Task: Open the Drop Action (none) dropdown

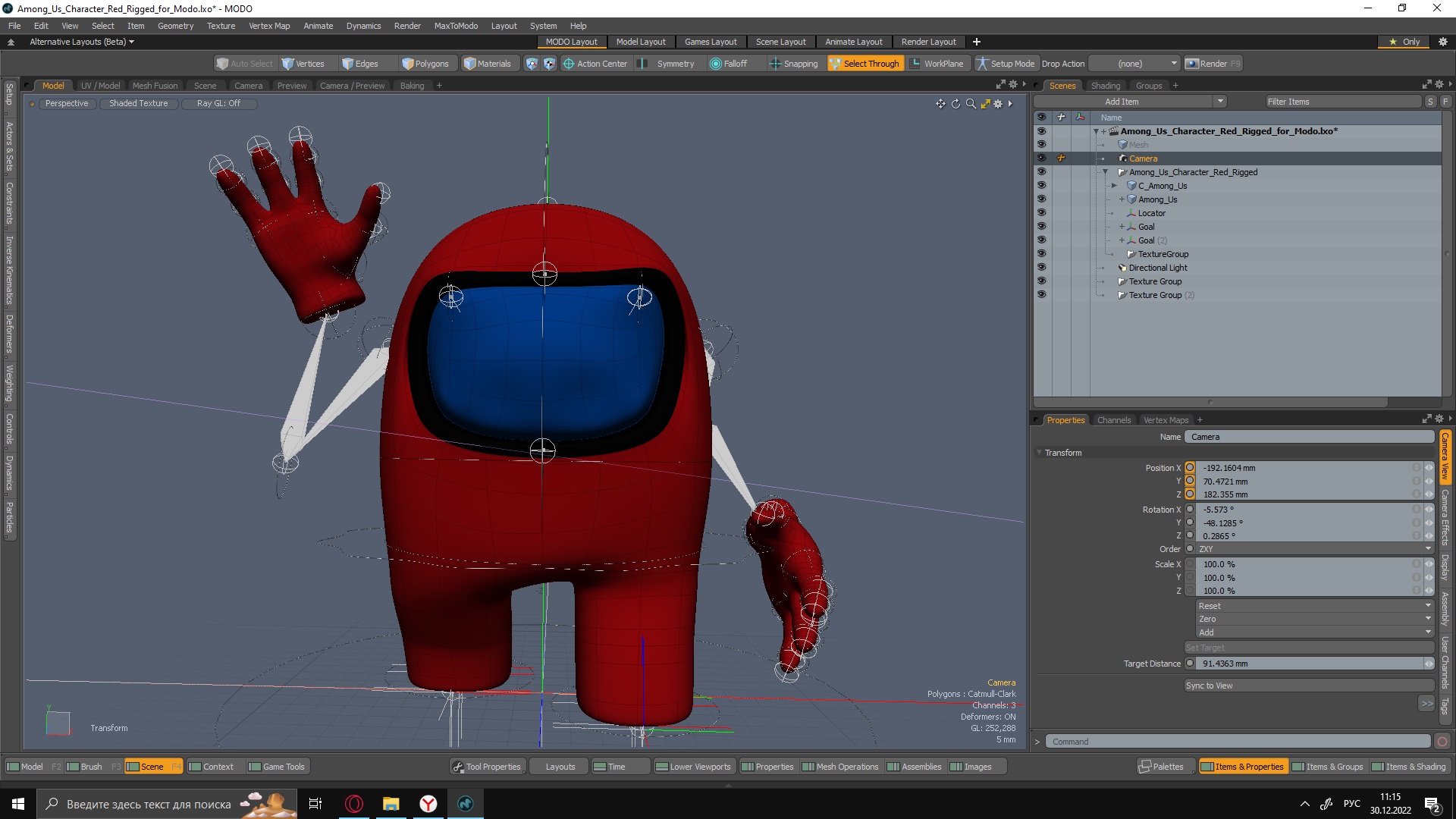Action: (x=1135, y=64)
